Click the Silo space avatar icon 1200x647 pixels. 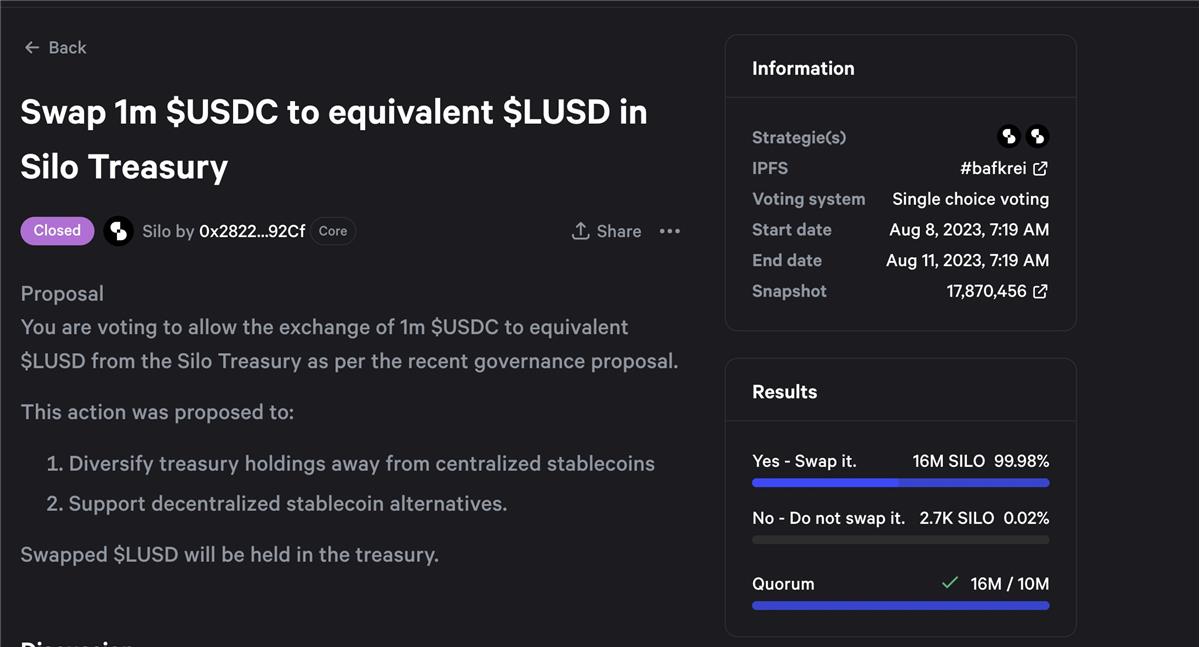point(118,231)
